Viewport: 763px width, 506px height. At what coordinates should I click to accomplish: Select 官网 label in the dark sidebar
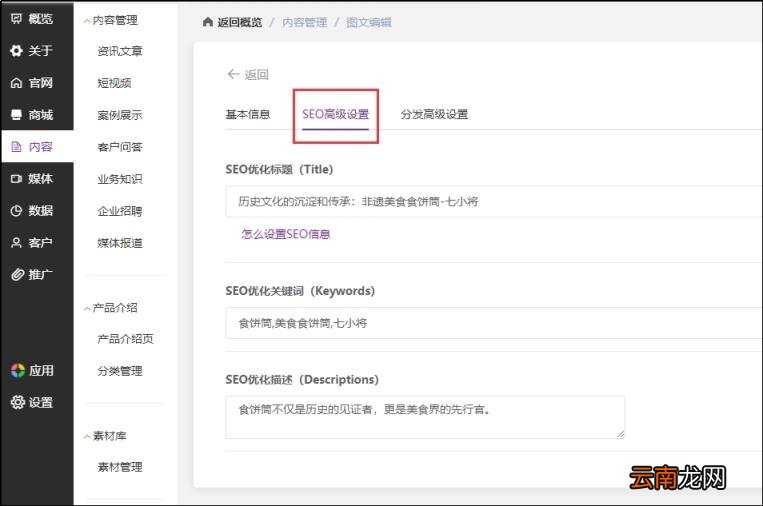click(x=40, y=83)
